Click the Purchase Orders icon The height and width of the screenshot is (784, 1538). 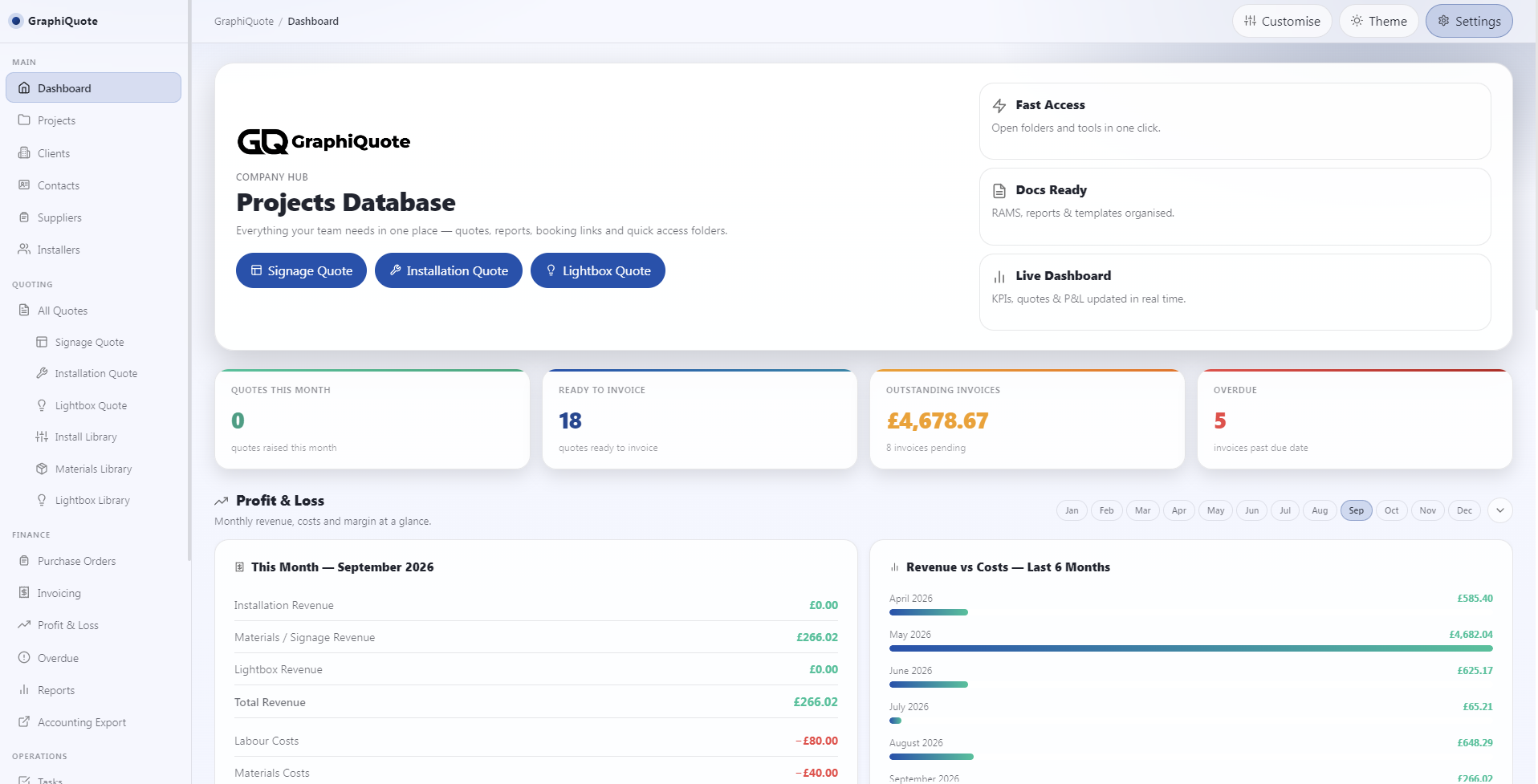(x=24, y=560)
